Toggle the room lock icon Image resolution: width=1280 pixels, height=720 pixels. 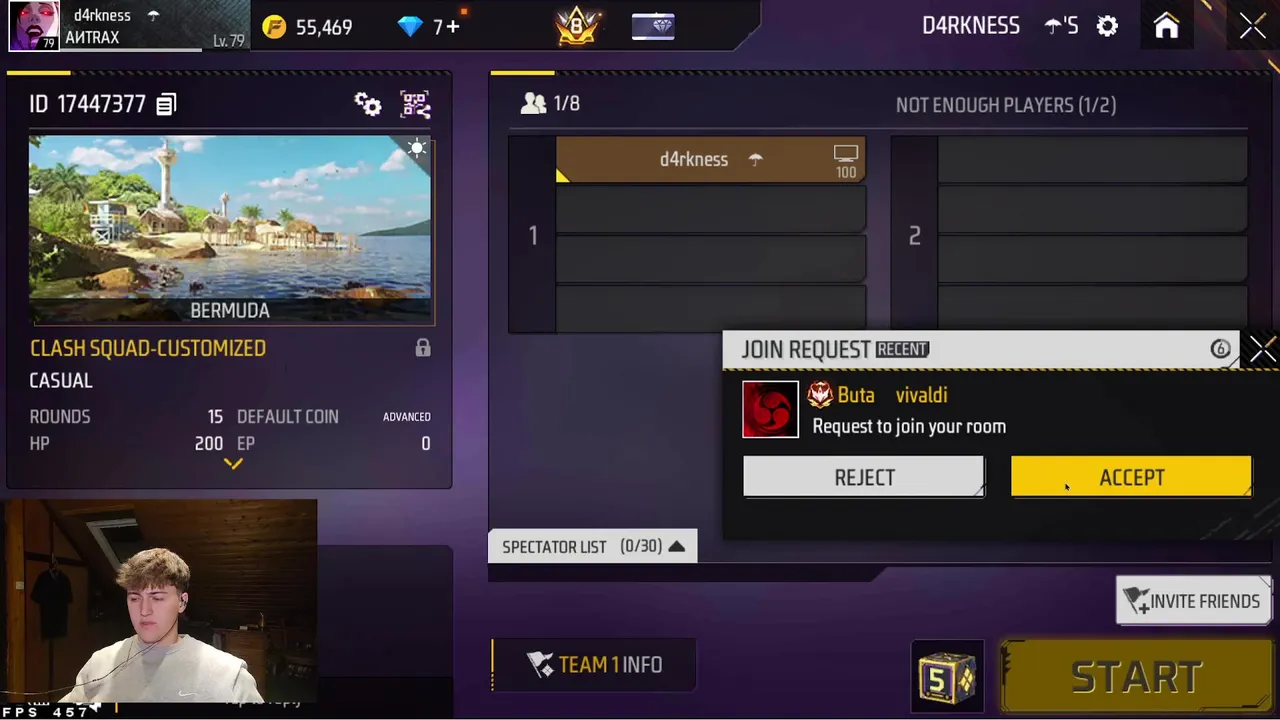423,348
